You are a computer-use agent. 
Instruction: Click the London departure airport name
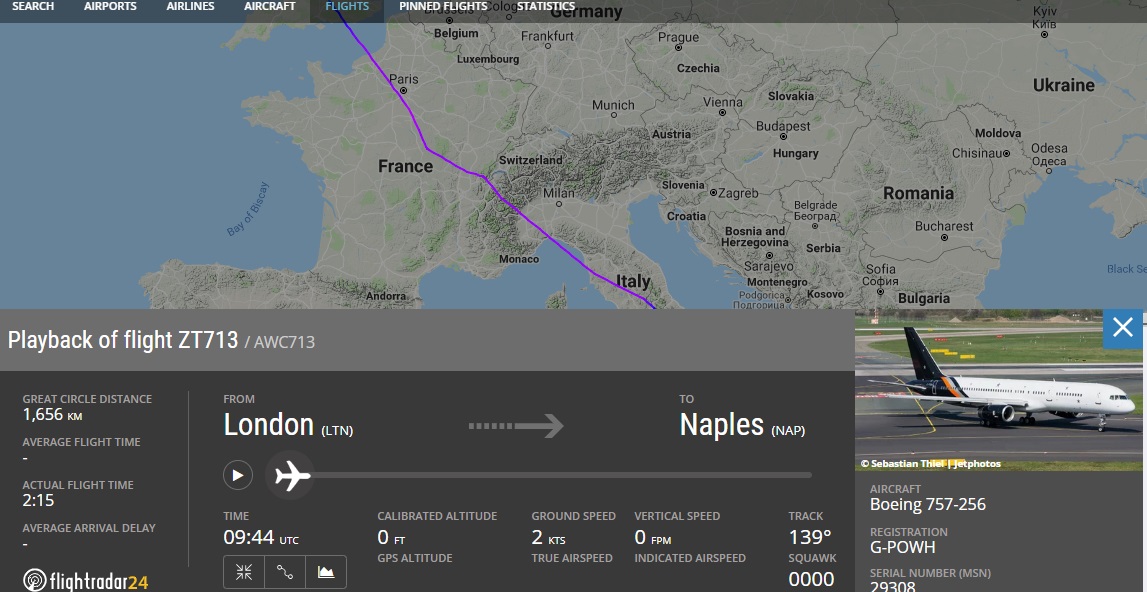point(269,425)
